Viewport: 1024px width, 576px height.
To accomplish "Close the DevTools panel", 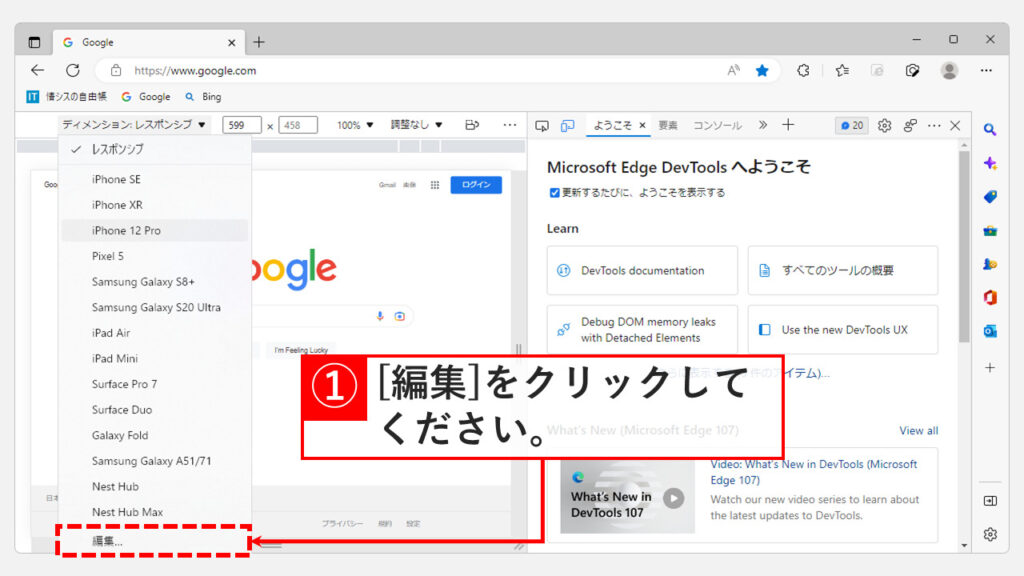I will pos(955,125).
